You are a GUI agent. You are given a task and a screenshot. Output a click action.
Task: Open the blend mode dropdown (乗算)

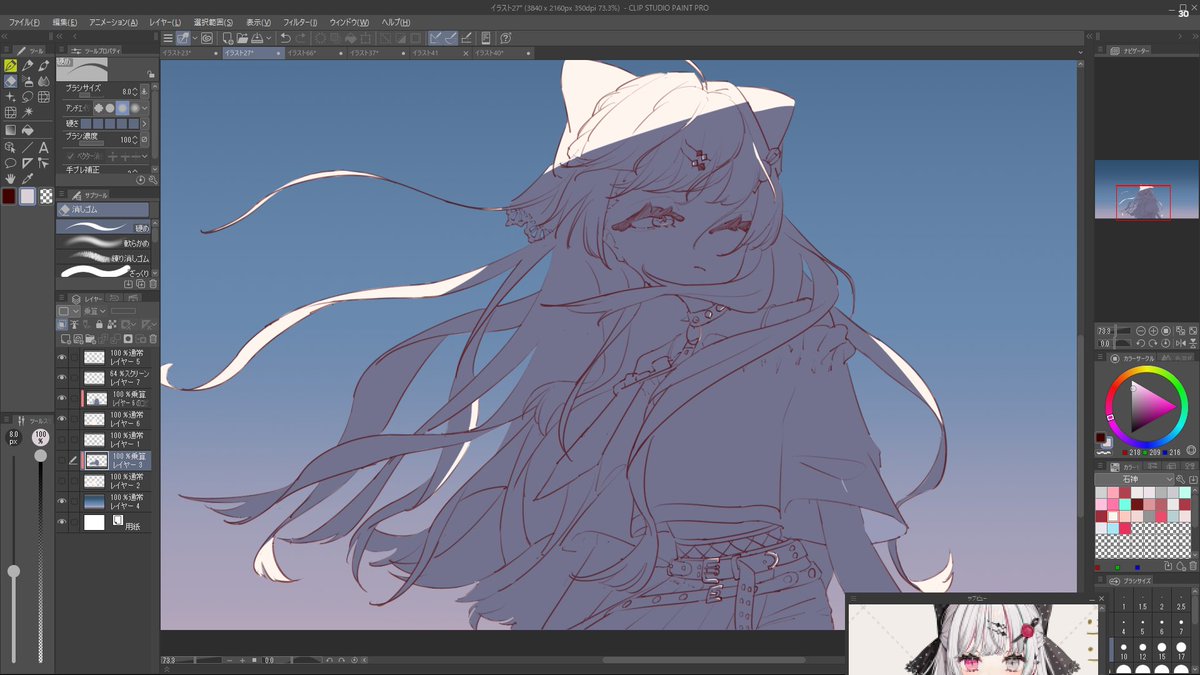point(93,311)
